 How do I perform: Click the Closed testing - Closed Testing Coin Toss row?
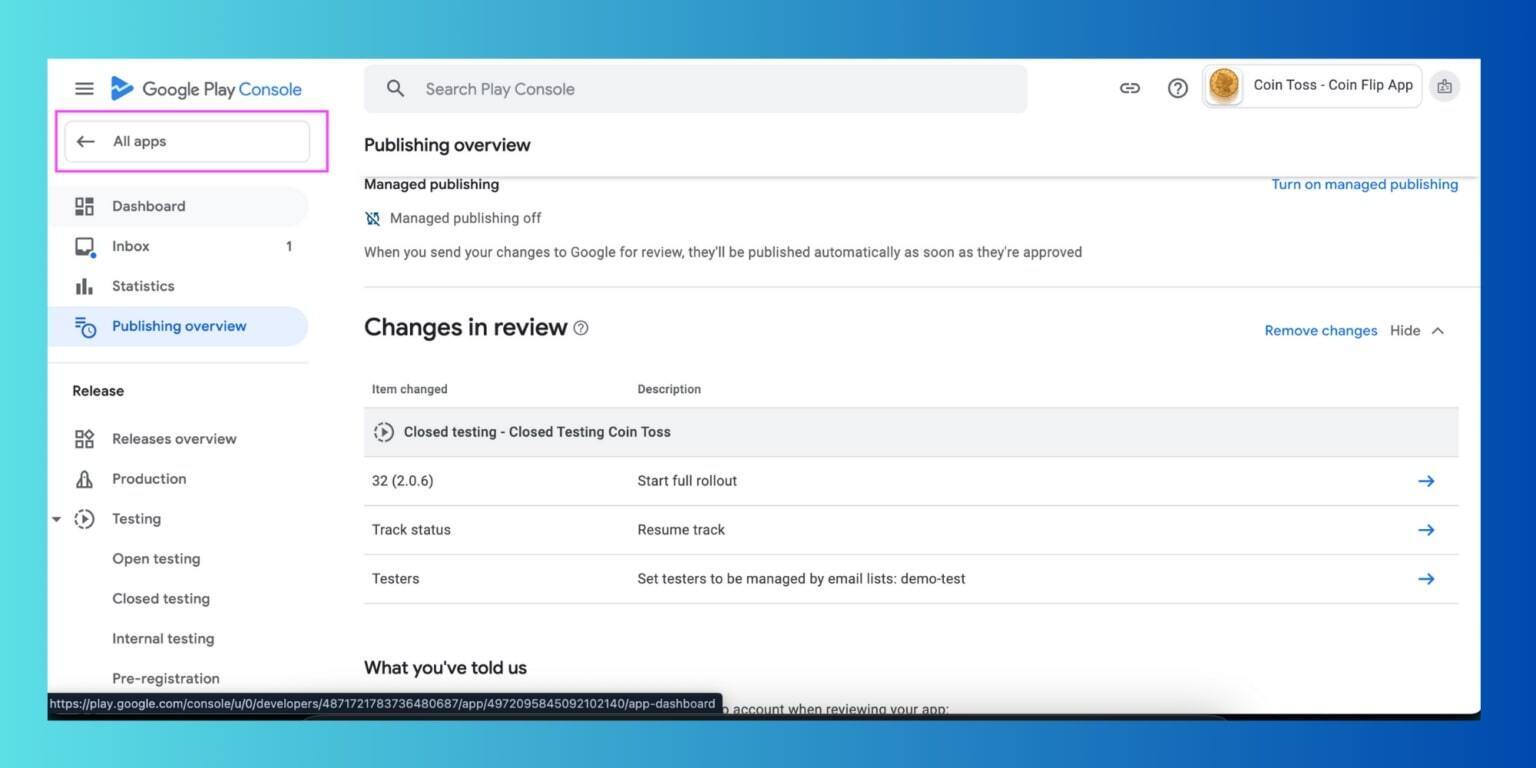coord(911,432)
